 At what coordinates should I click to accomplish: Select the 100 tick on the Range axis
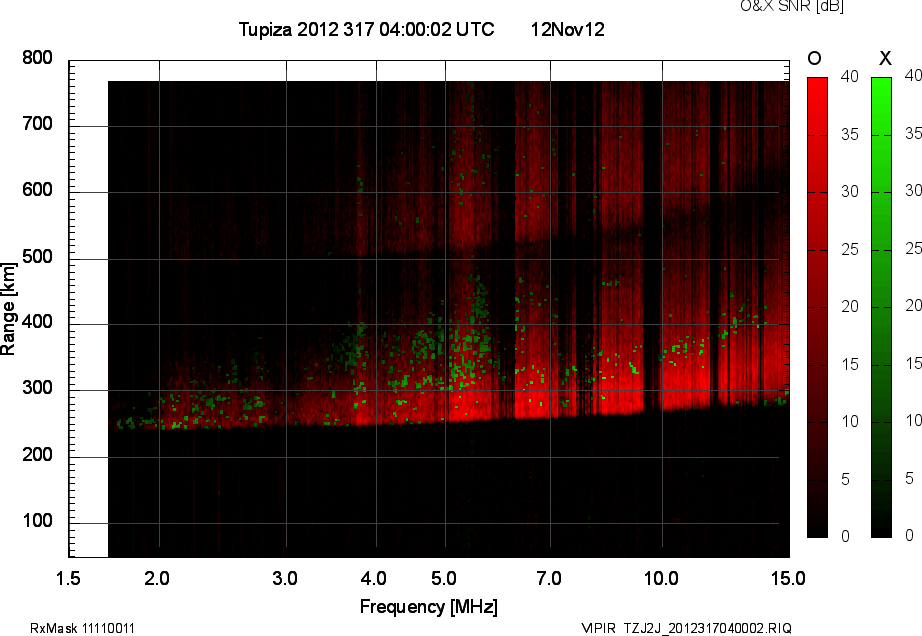37,523
